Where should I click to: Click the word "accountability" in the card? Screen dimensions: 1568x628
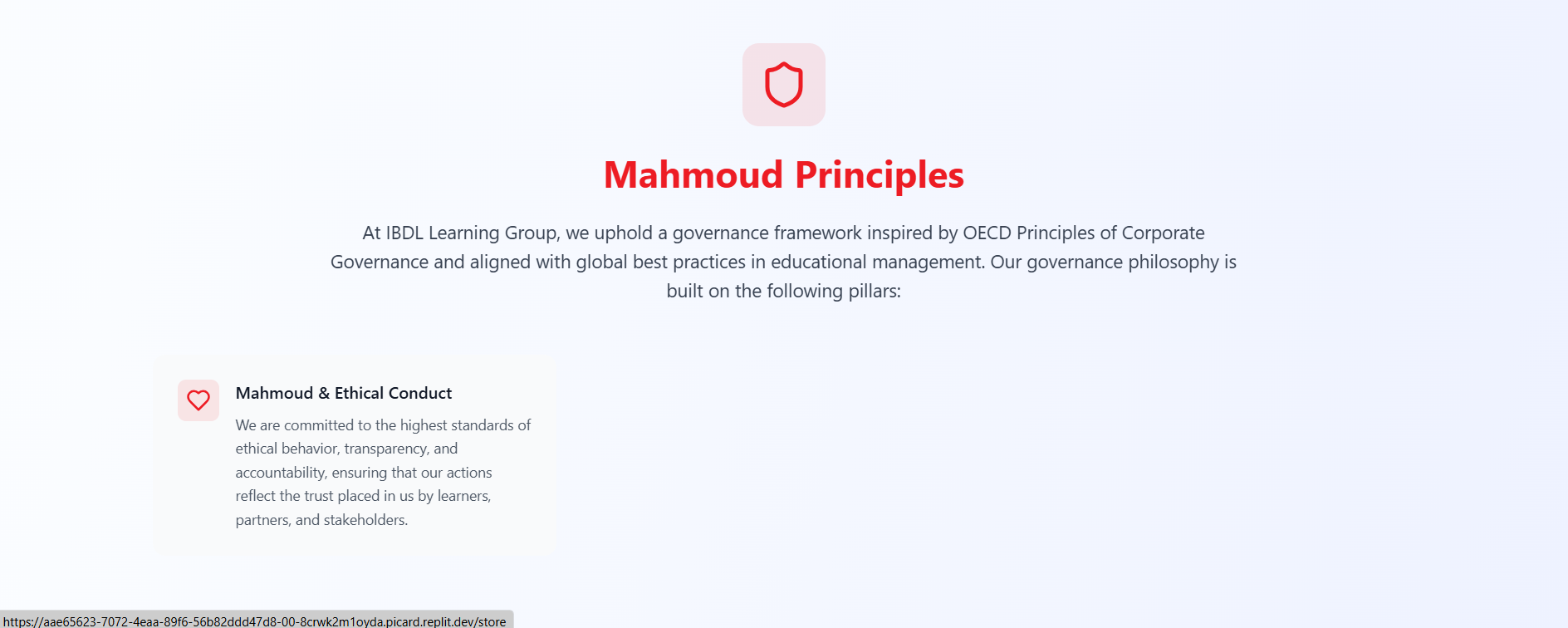point(280,473)
